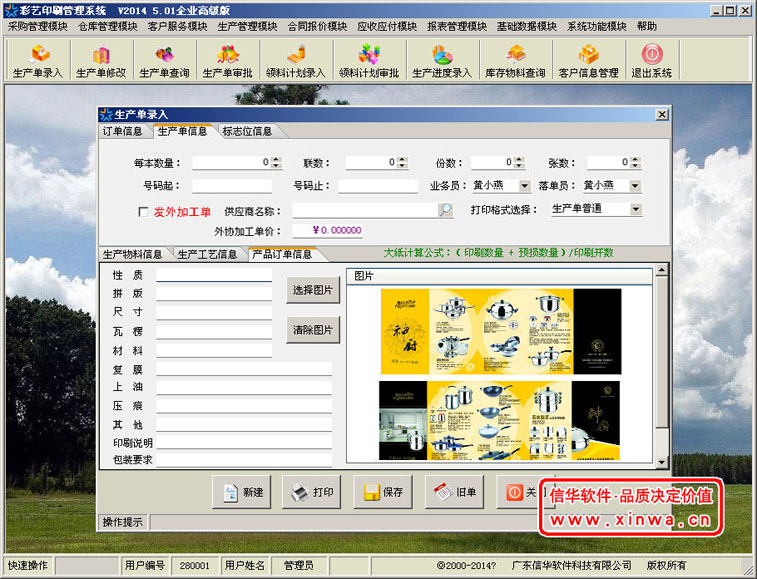Open the 落单员 dropdown list
757x579 pixels.
pyautogui.click(x=635, y=186)
